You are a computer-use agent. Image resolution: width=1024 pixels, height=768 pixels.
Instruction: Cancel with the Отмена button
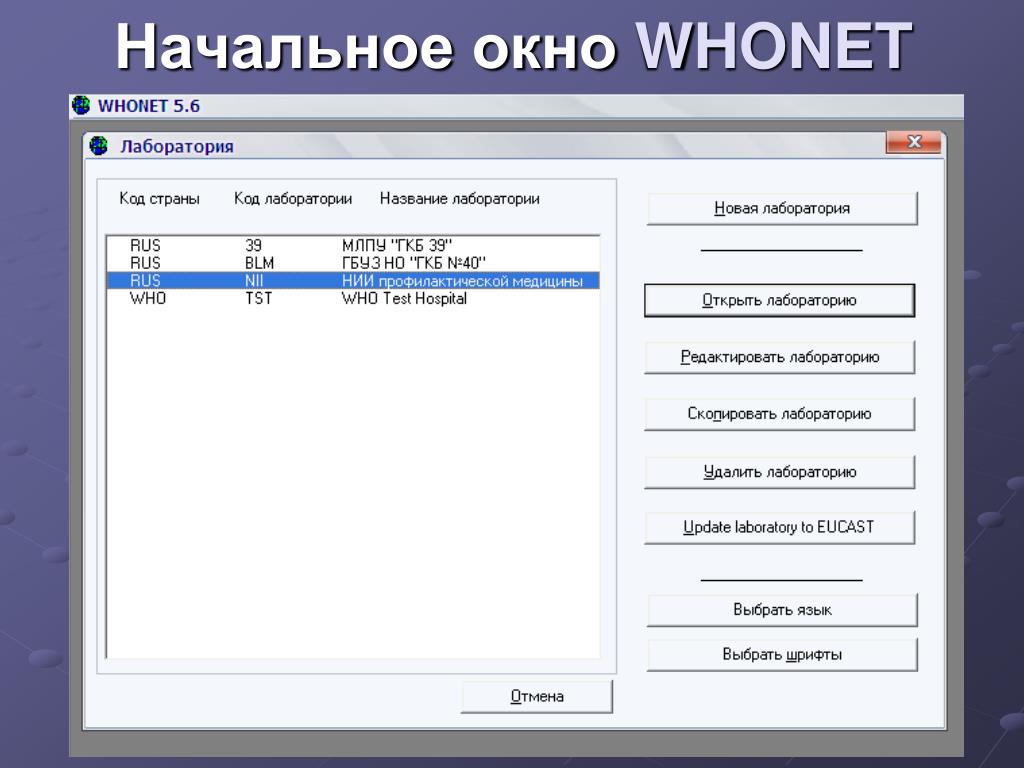537,697
